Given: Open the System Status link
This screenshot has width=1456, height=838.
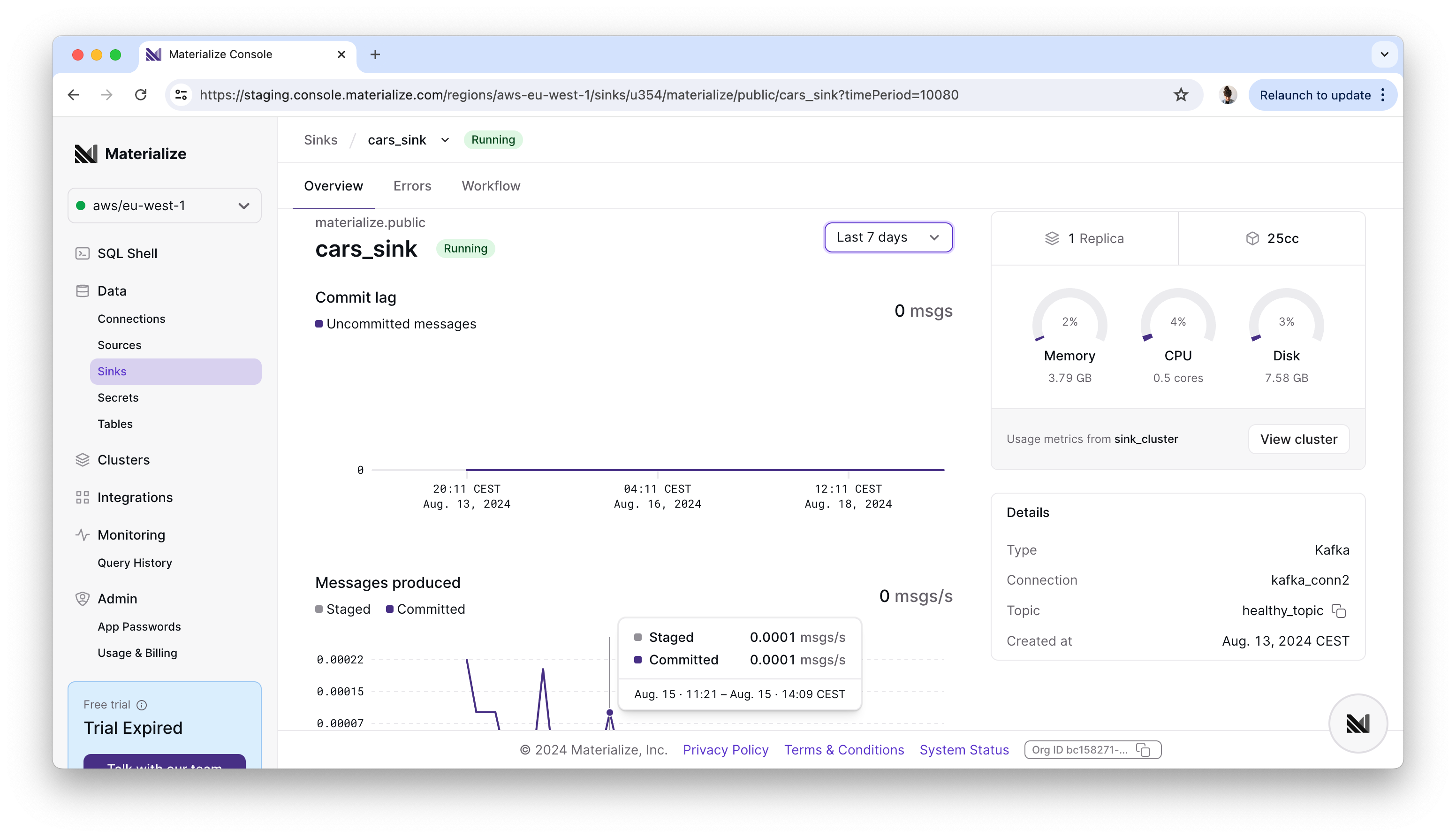Looking at the screenshot, I should (x=963, y=749).
